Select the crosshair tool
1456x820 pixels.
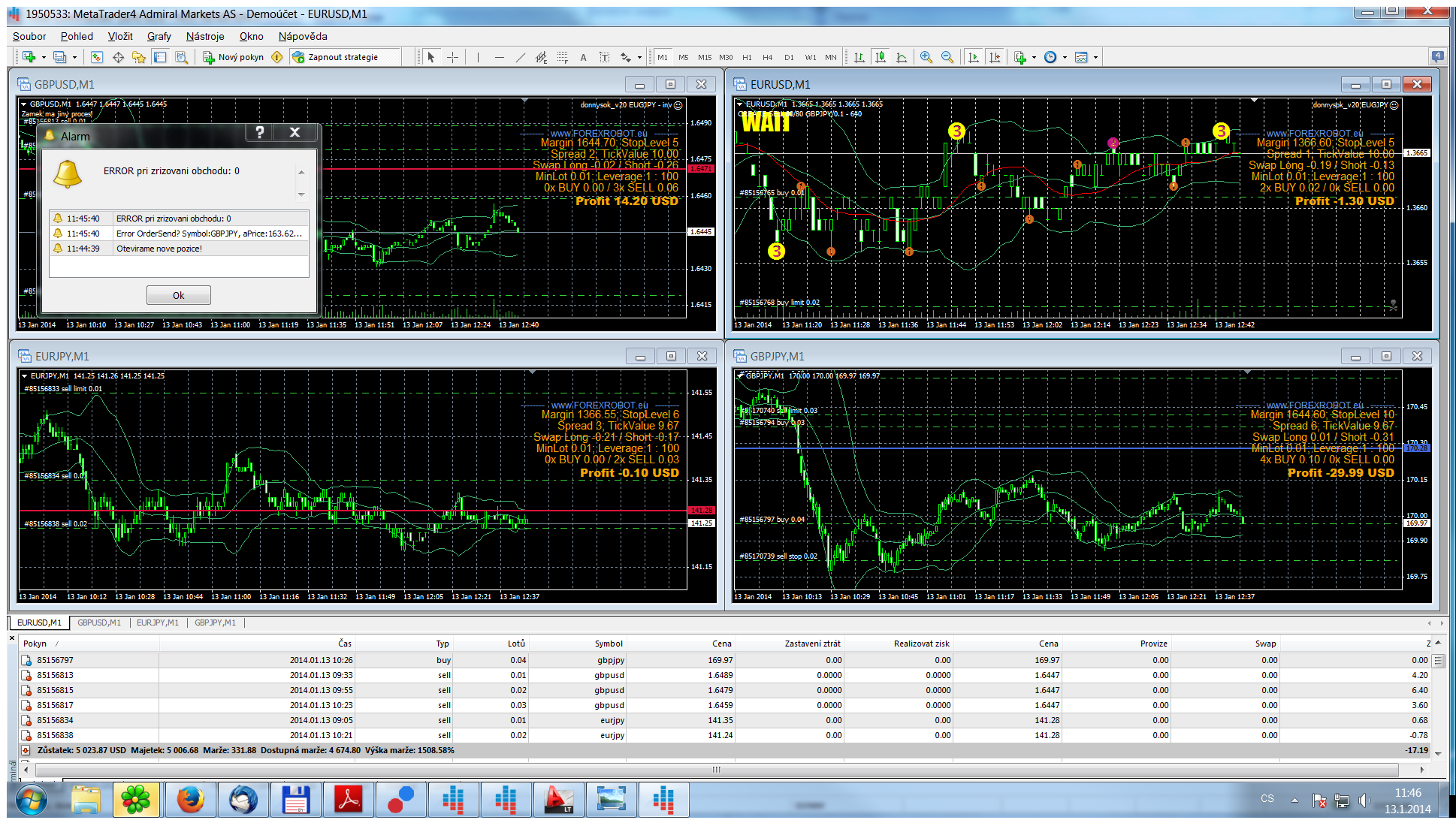(452, 57)
